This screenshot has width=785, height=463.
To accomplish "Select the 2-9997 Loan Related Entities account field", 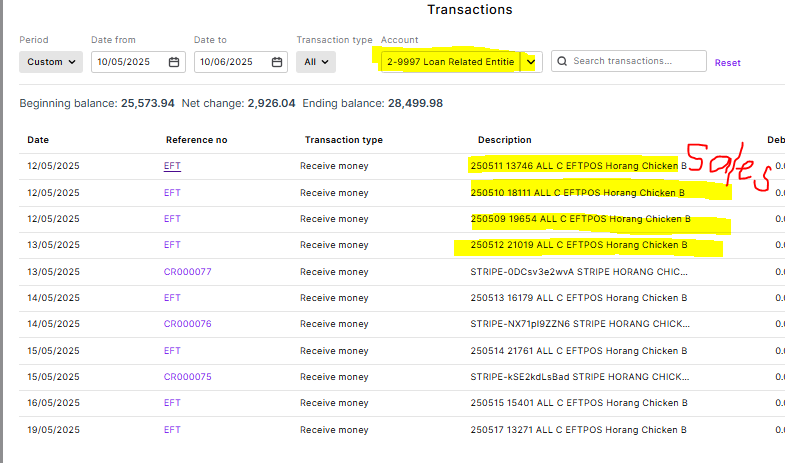I will coord(450,62).
